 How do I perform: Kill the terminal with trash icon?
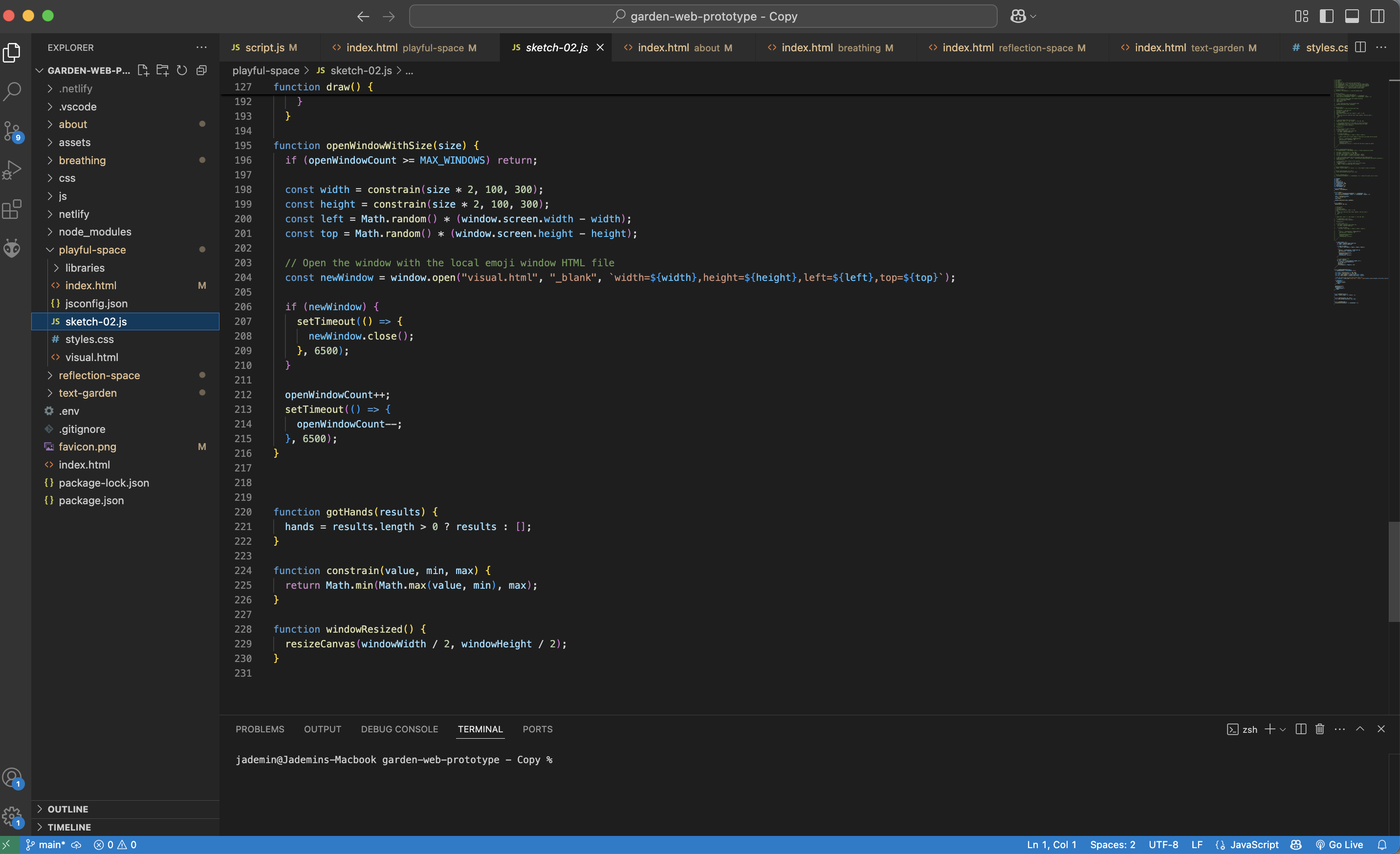pyautogui.click(x=1320, y=729)
